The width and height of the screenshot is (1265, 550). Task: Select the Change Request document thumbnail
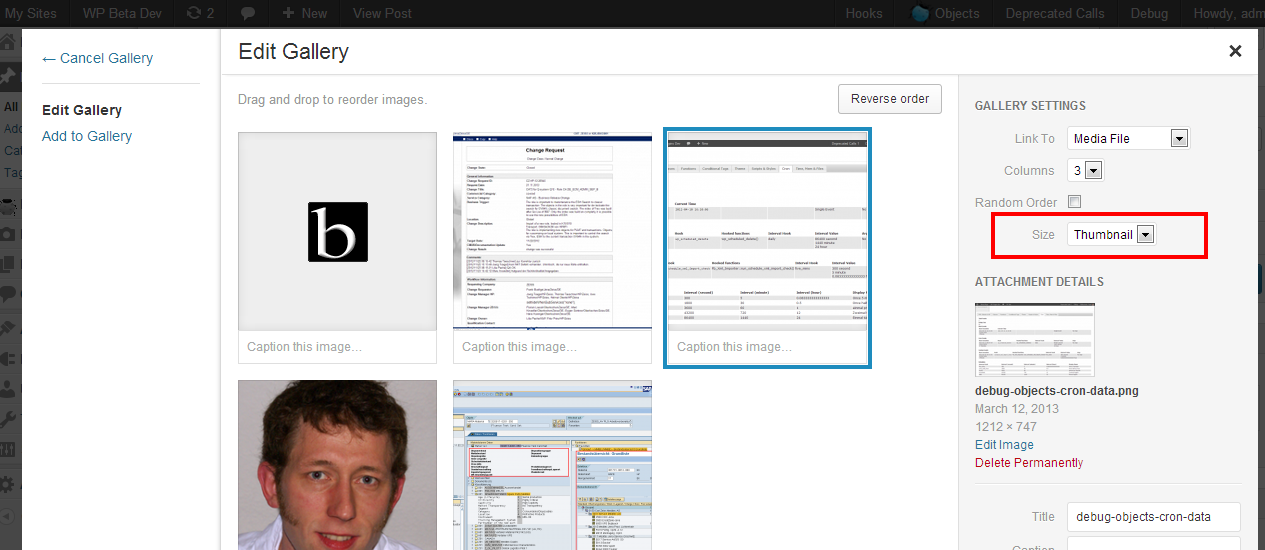[x=552, y=231]
